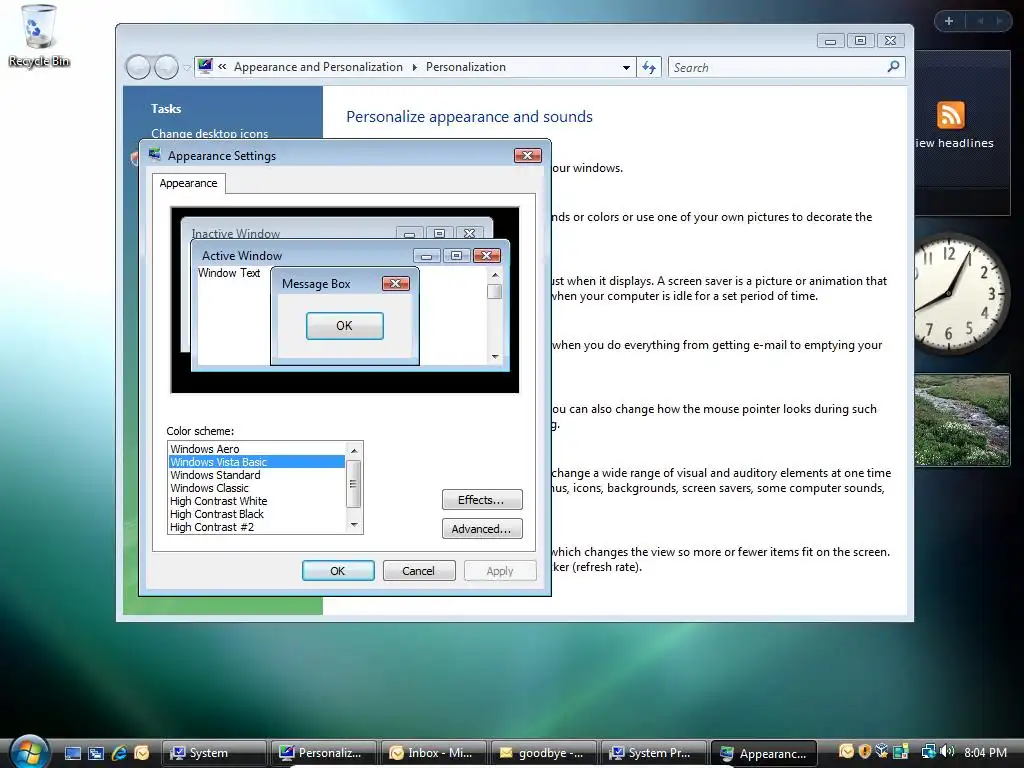Click the Refresh button in address bar
This screenshot has width=1024, height=768.
pos(648,67)
